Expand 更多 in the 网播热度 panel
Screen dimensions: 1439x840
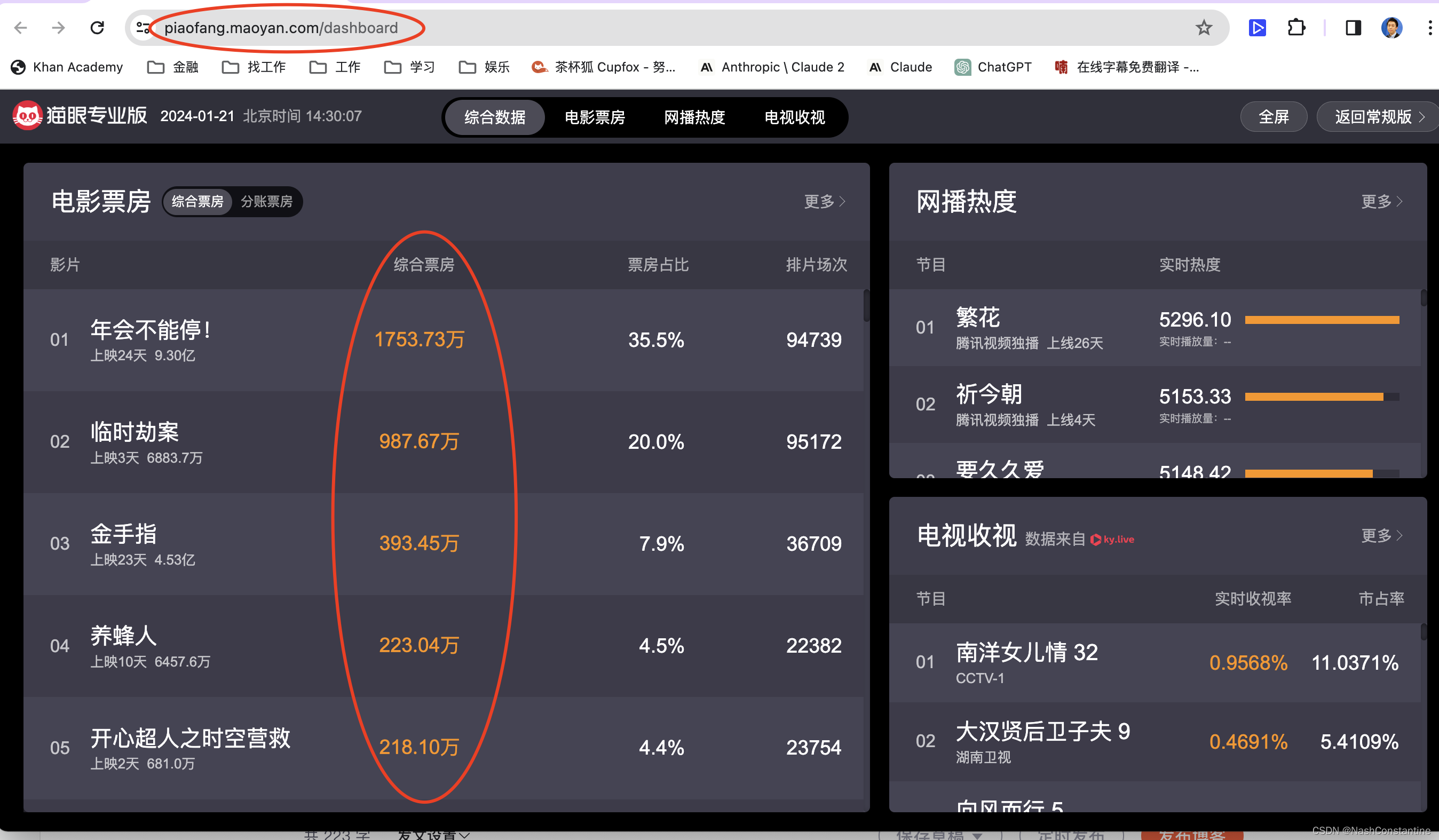1381,202
